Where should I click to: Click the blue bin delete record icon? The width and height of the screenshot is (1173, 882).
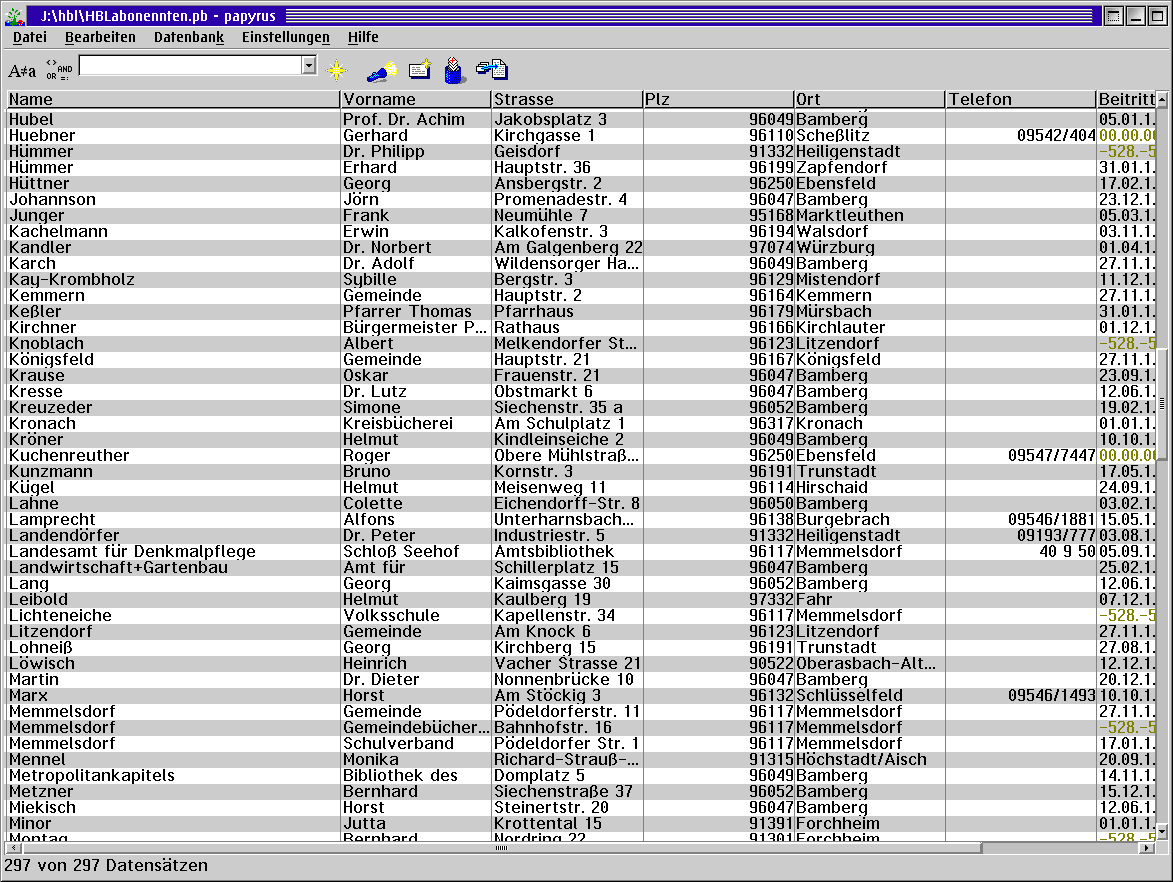tap(454, 70)
